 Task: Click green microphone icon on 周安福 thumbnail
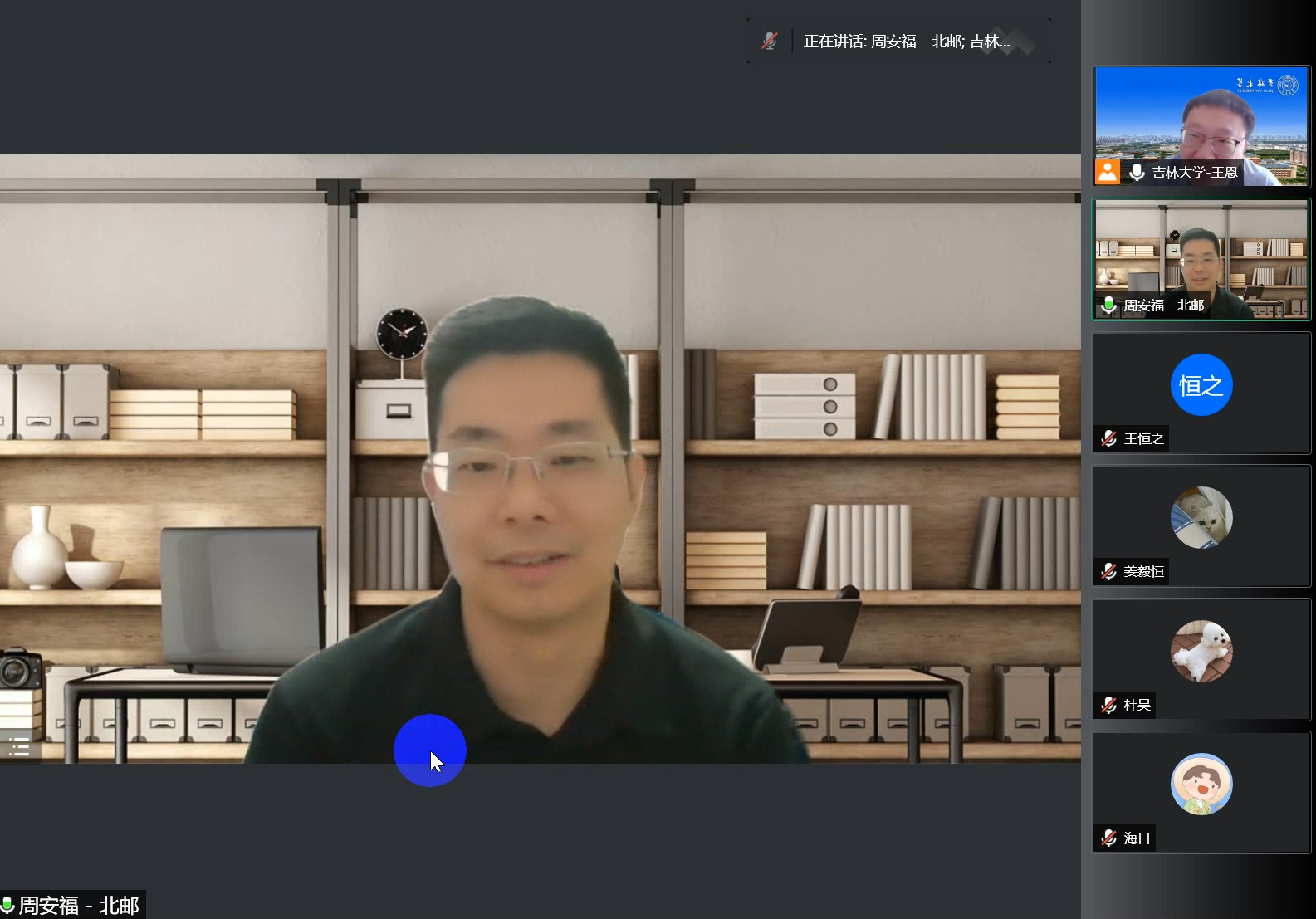pos(1108,305)
